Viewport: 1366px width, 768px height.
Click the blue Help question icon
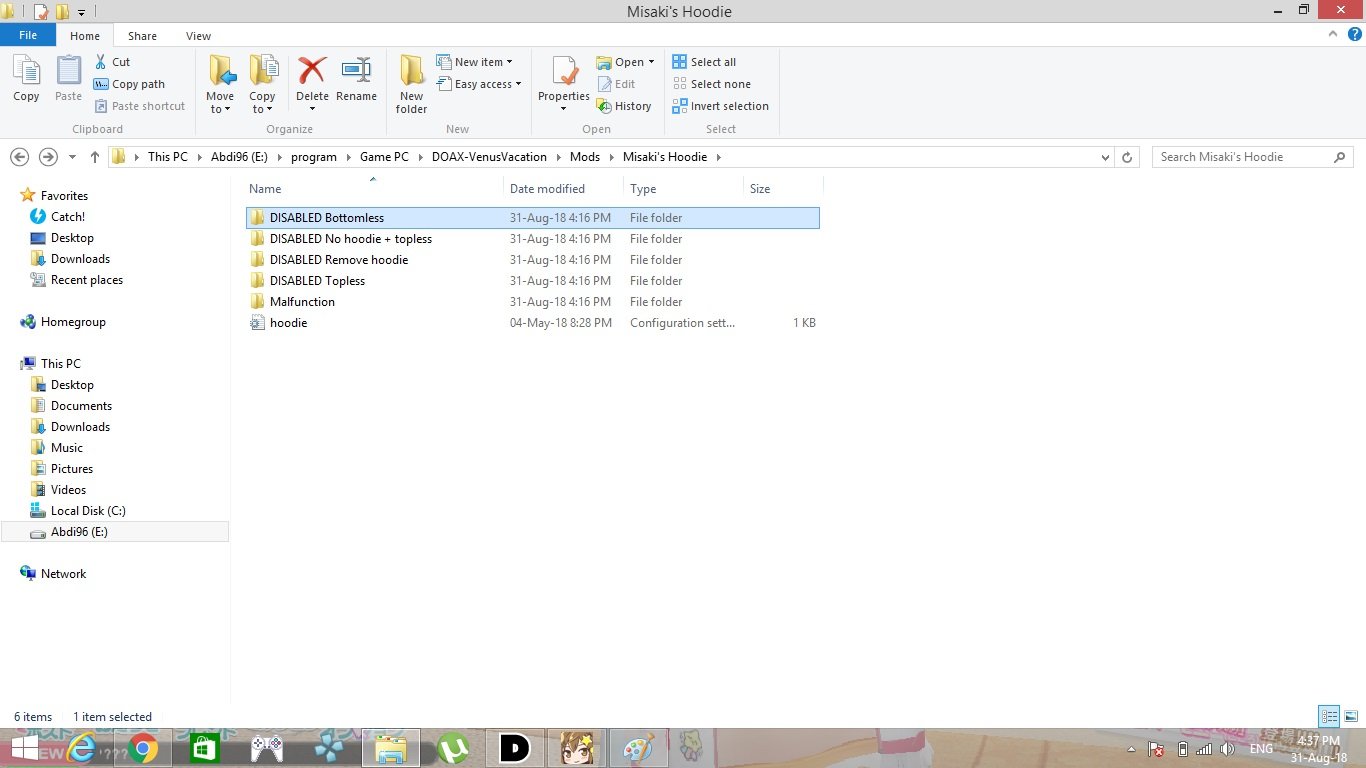[1355, 34]
